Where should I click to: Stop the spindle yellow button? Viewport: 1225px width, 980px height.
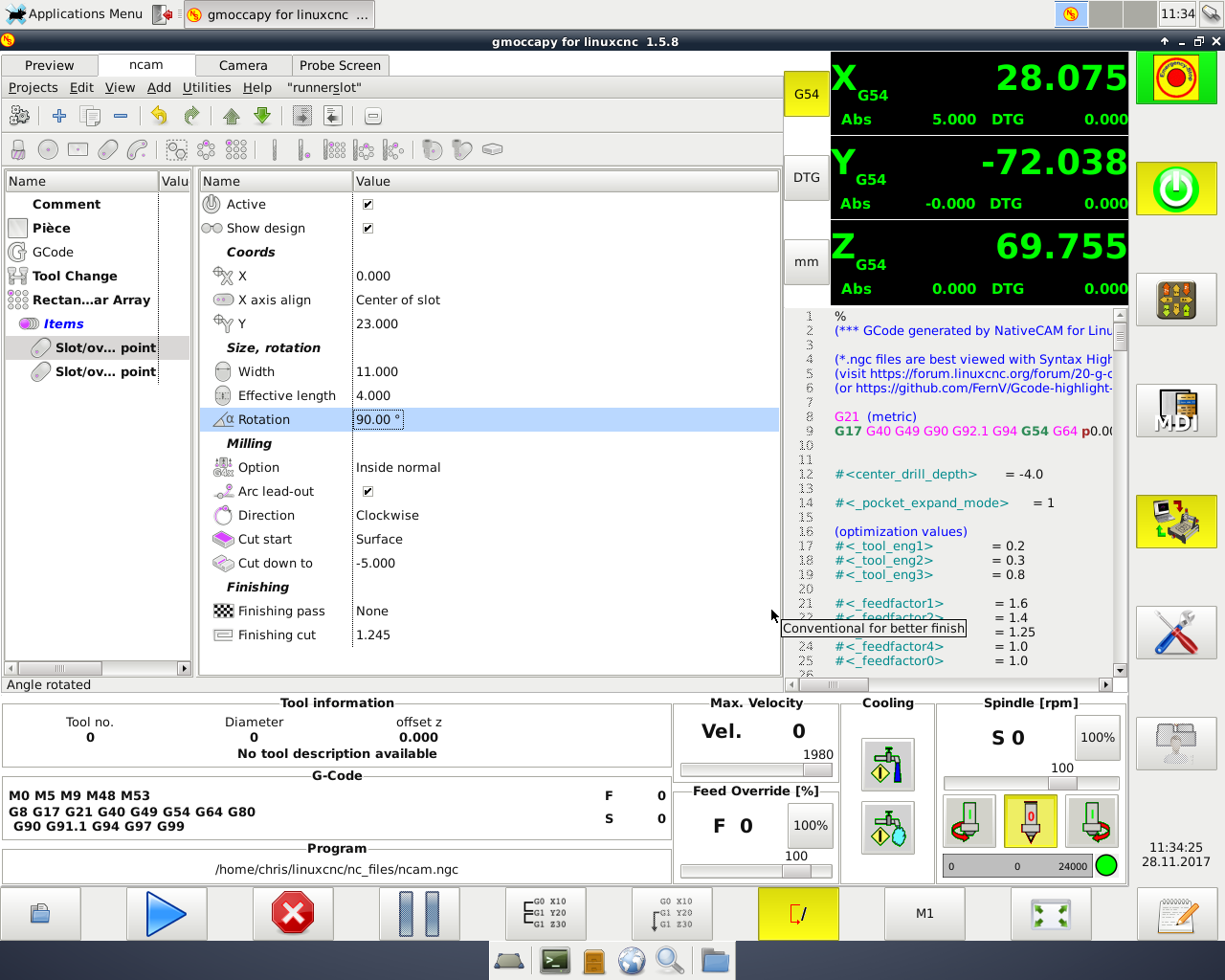click(x=1031, y=821)
